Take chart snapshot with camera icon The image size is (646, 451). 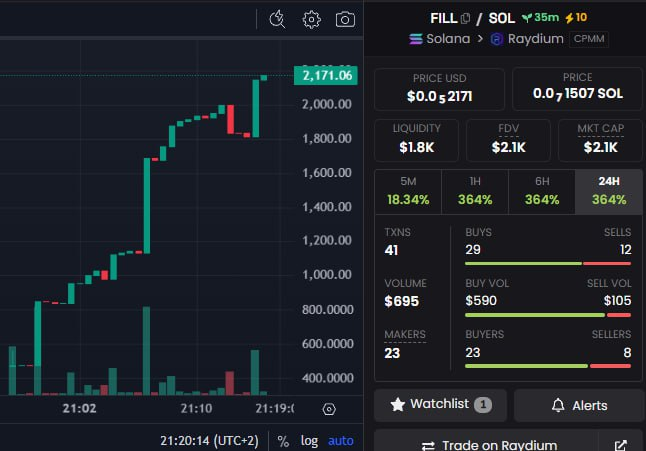point(345,19)
